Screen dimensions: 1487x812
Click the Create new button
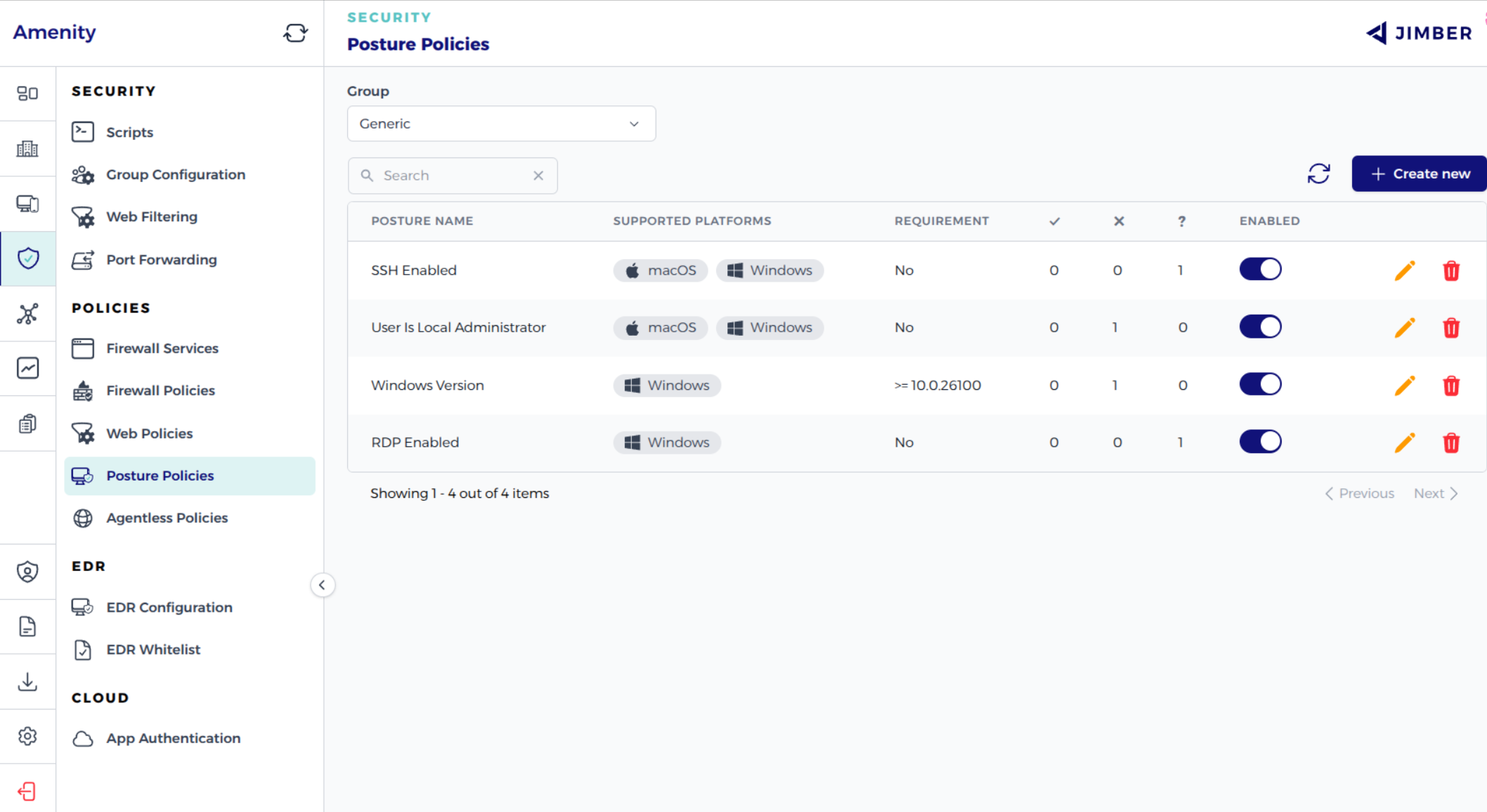[1419, 173]
